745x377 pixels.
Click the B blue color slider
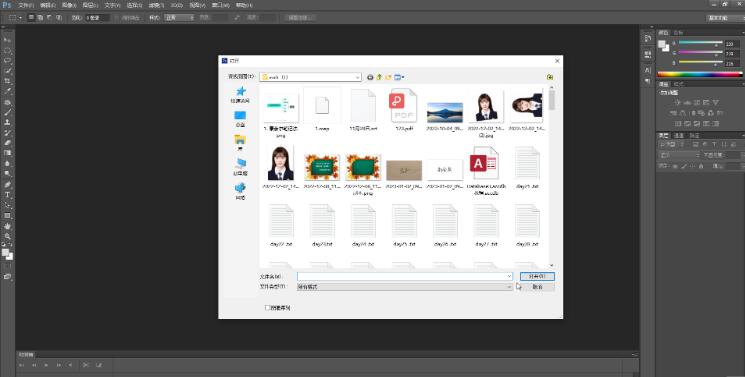point(700,62)
